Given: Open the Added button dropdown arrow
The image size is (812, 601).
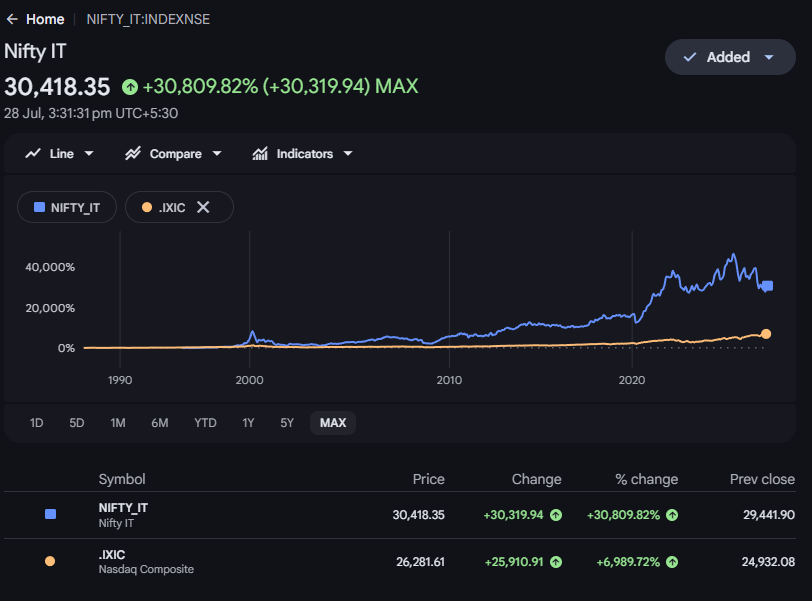Looking at the screenshot, I should (769, 57).
